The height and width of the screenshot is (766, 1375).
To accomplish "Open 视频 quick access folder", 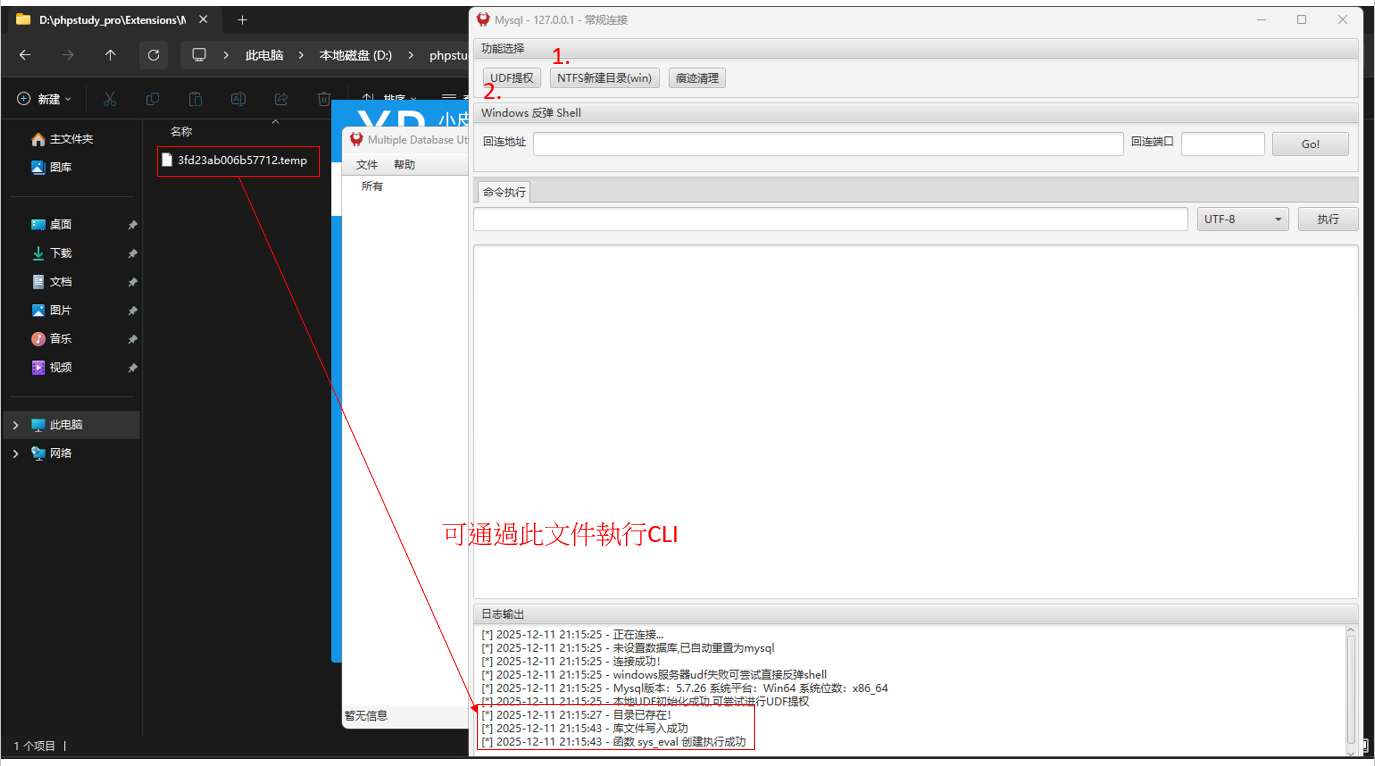I will pos(51,367).
